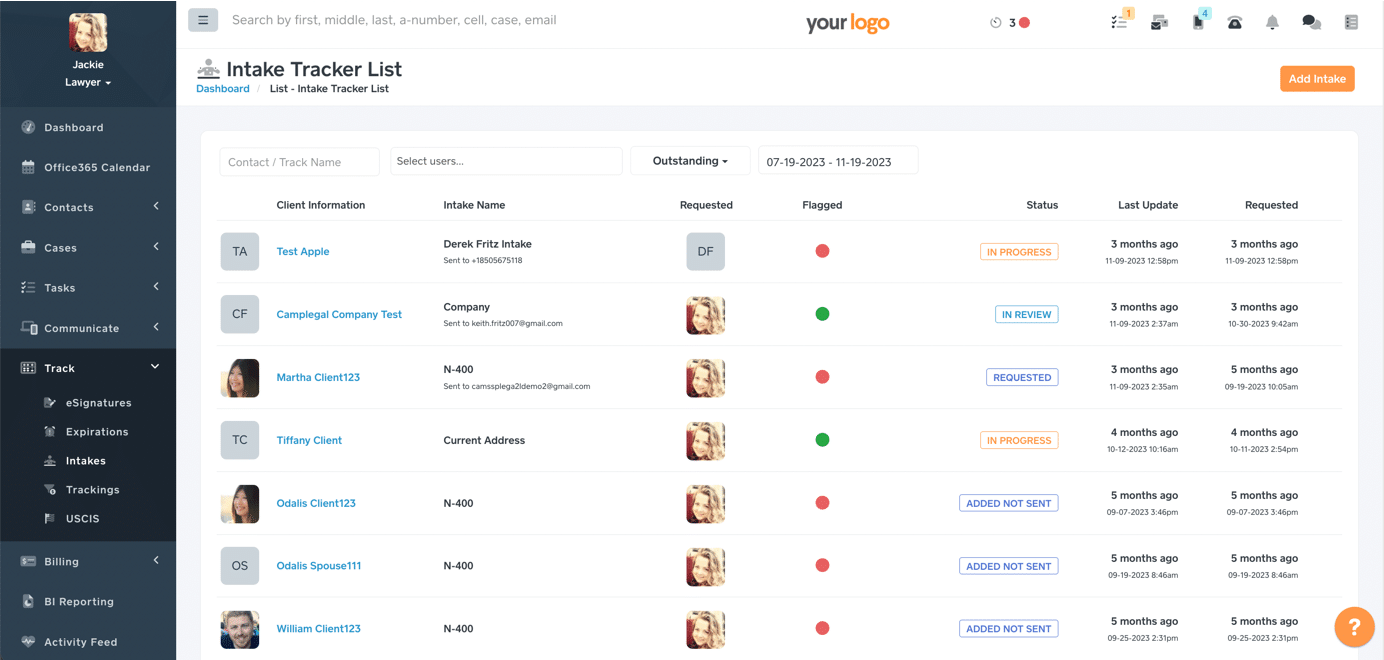Open the orange help question mark
Viewport: 1384px width, 660px height.
click(x=1354, y=627)
